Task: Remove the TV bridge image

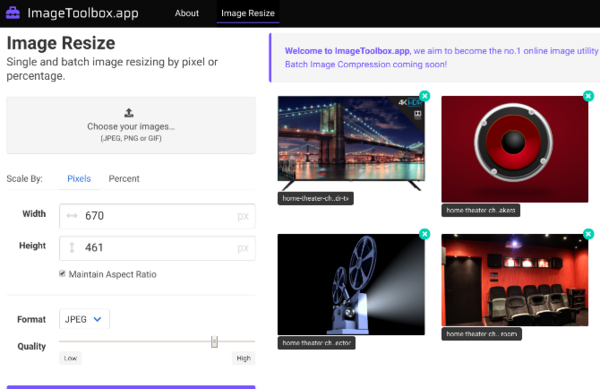Action: (x=424, y=96)
